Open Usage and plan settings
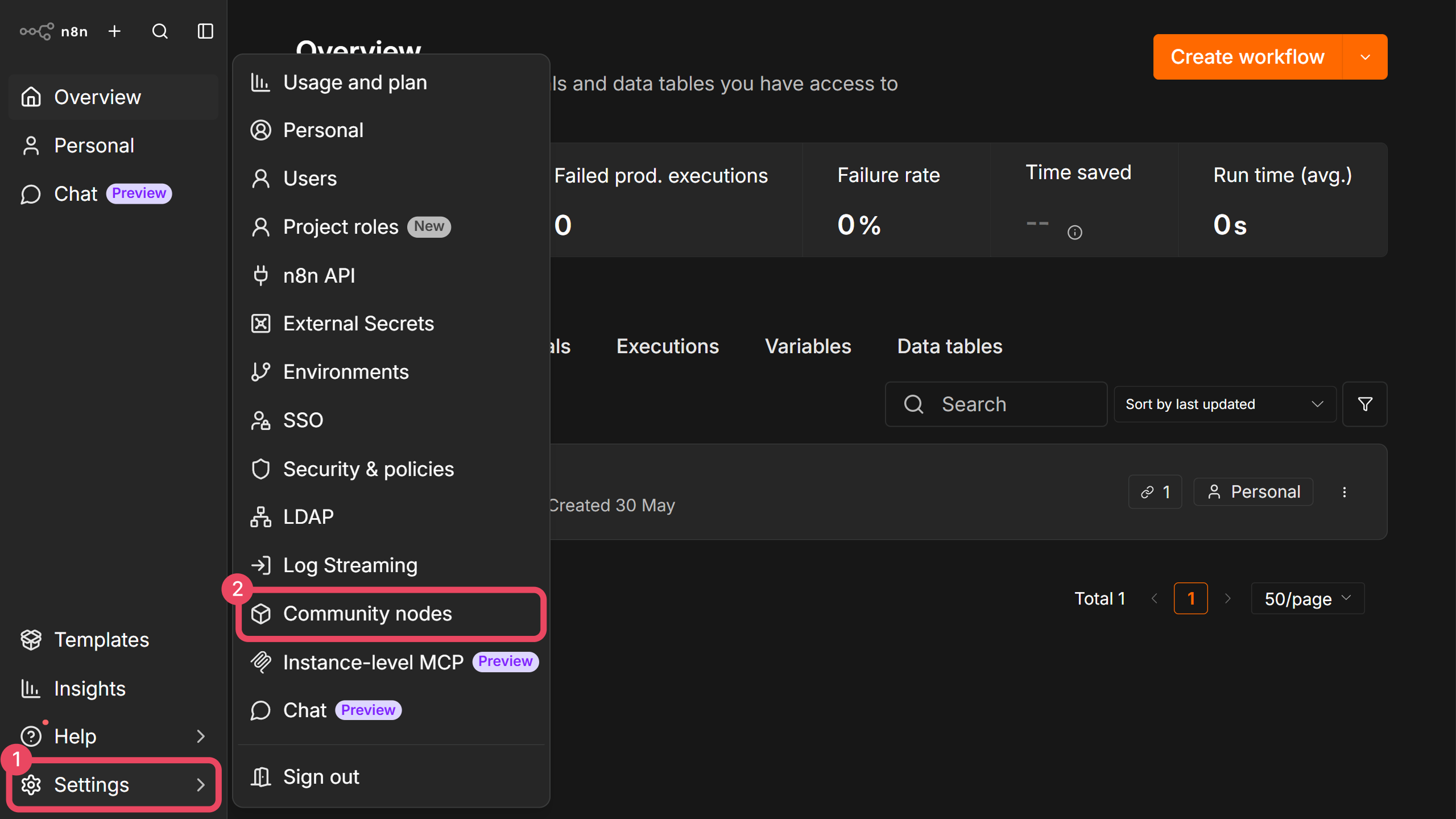 pyautogui.click(x=391, y=82)
